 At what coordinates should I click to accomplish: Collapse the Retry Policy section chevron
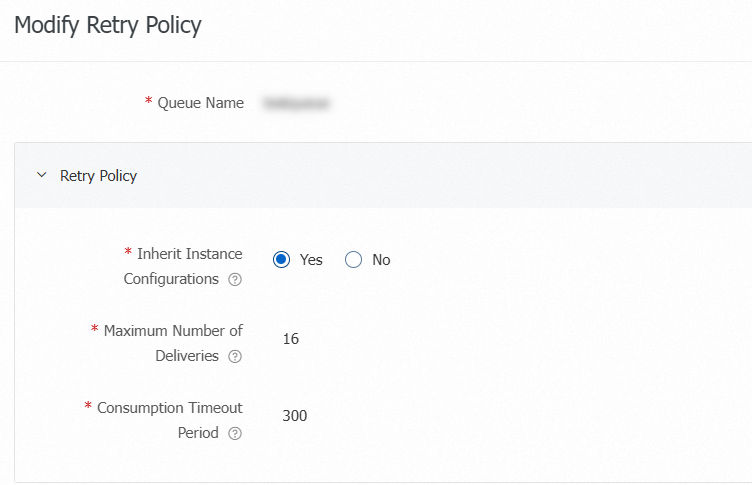tap(41, 176)
